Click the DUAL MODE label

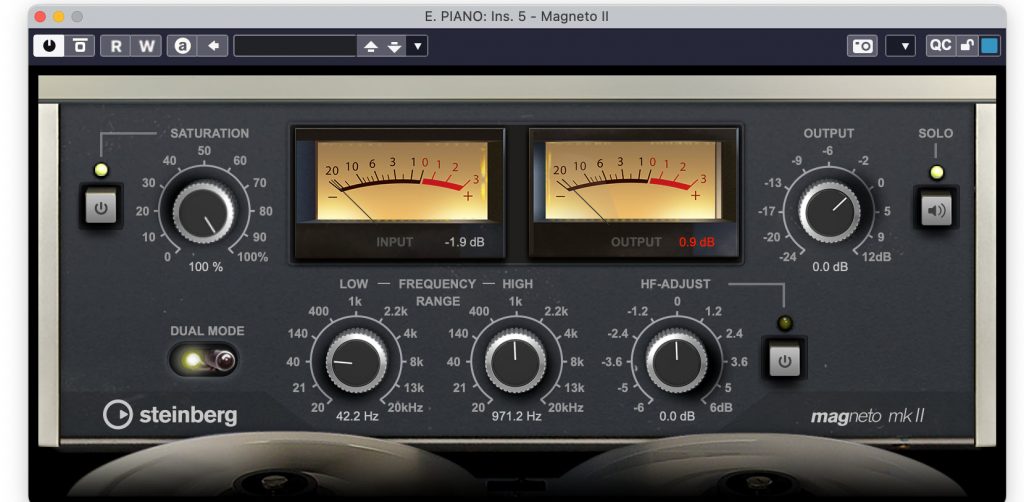(x=208, y=331)
